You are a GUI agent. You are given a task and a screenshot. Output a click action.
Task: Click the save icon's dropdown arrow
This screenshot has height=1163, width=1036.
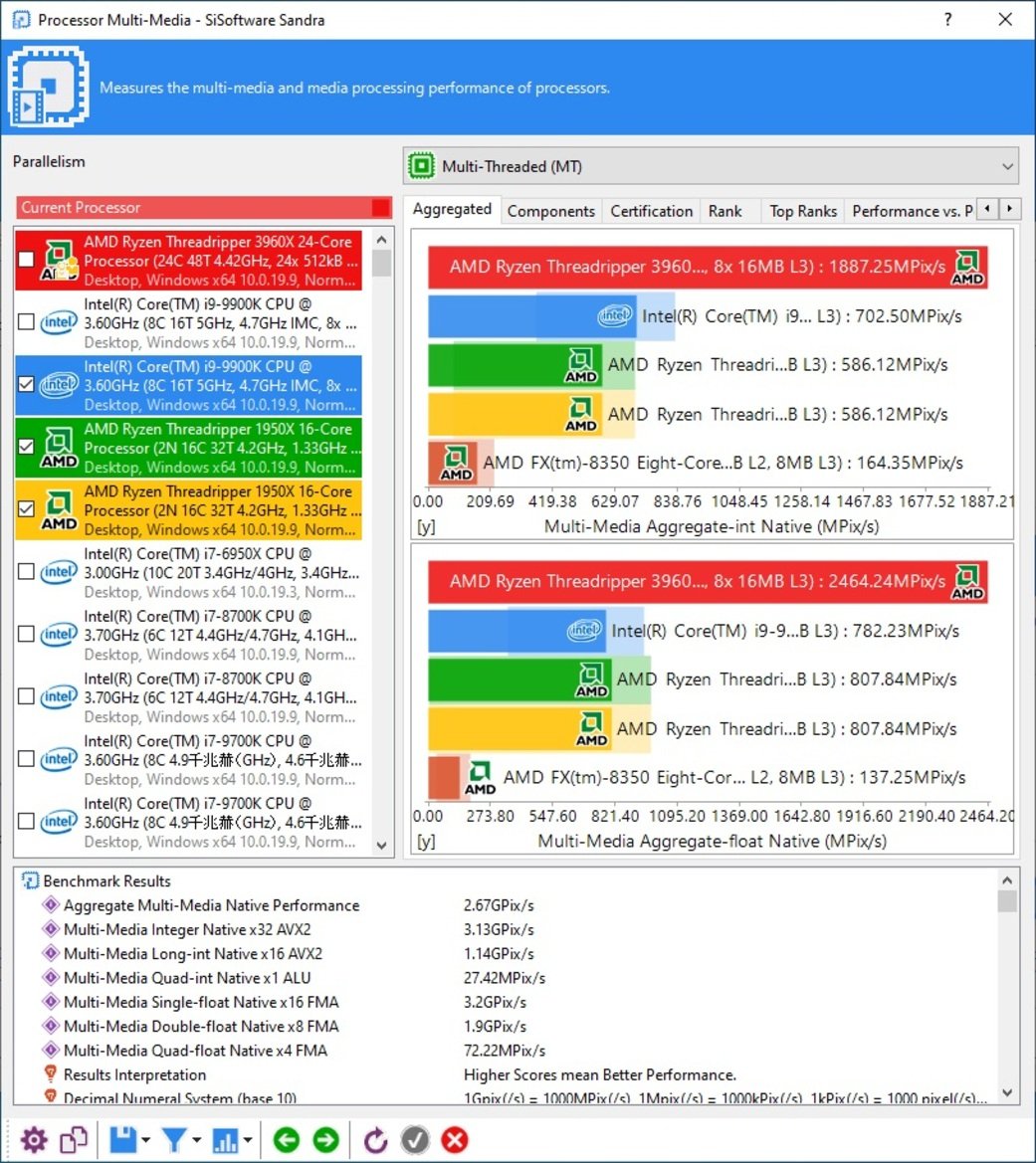[x=146, y=1140]
